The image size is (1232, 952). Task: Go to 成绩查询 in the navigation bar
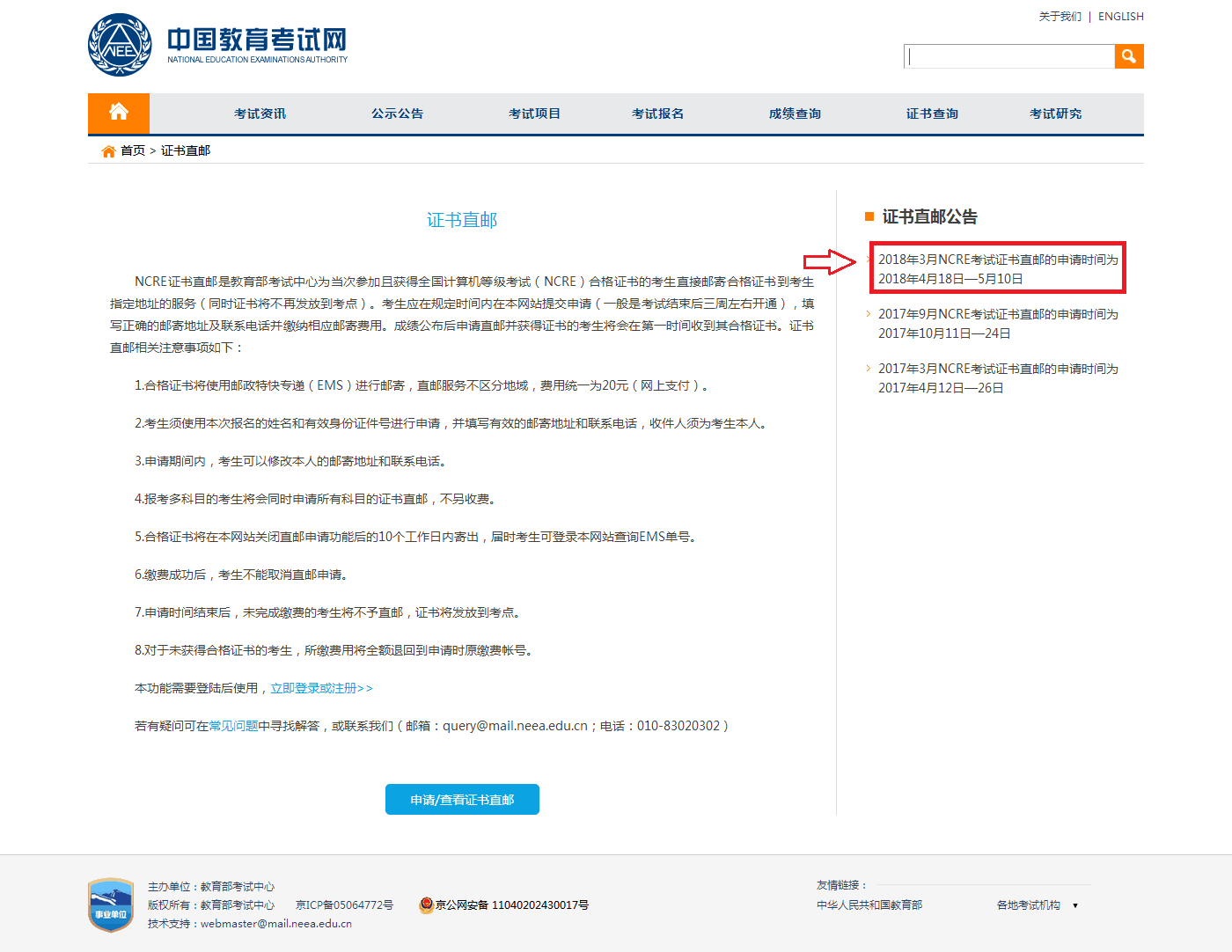click(795, 114)
